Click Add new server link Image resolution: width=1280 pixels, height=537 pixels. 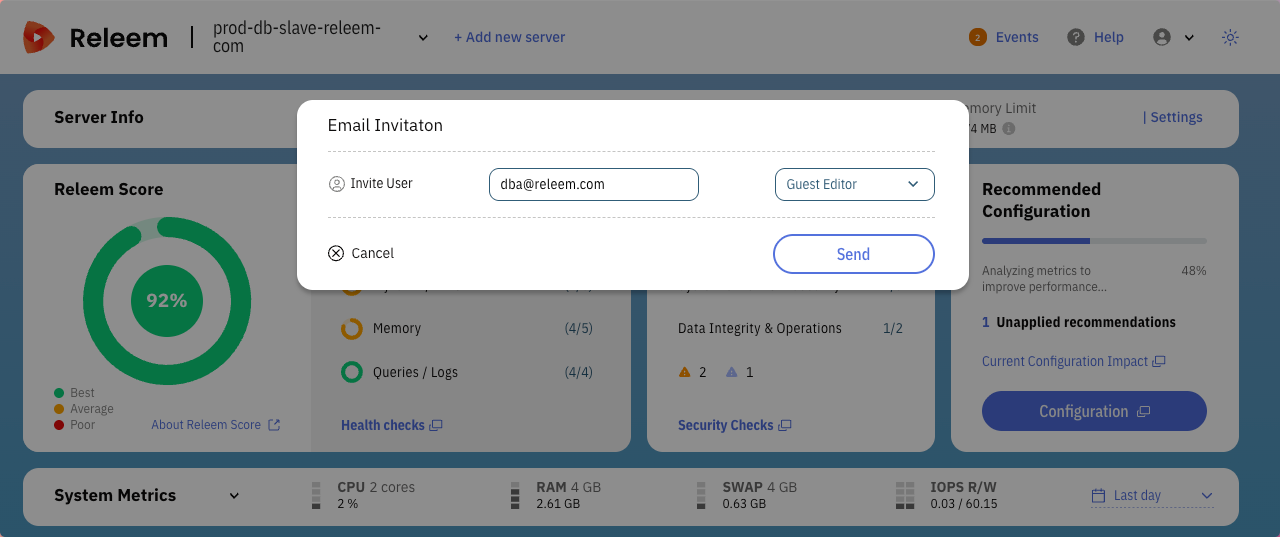tap(509, 37)
